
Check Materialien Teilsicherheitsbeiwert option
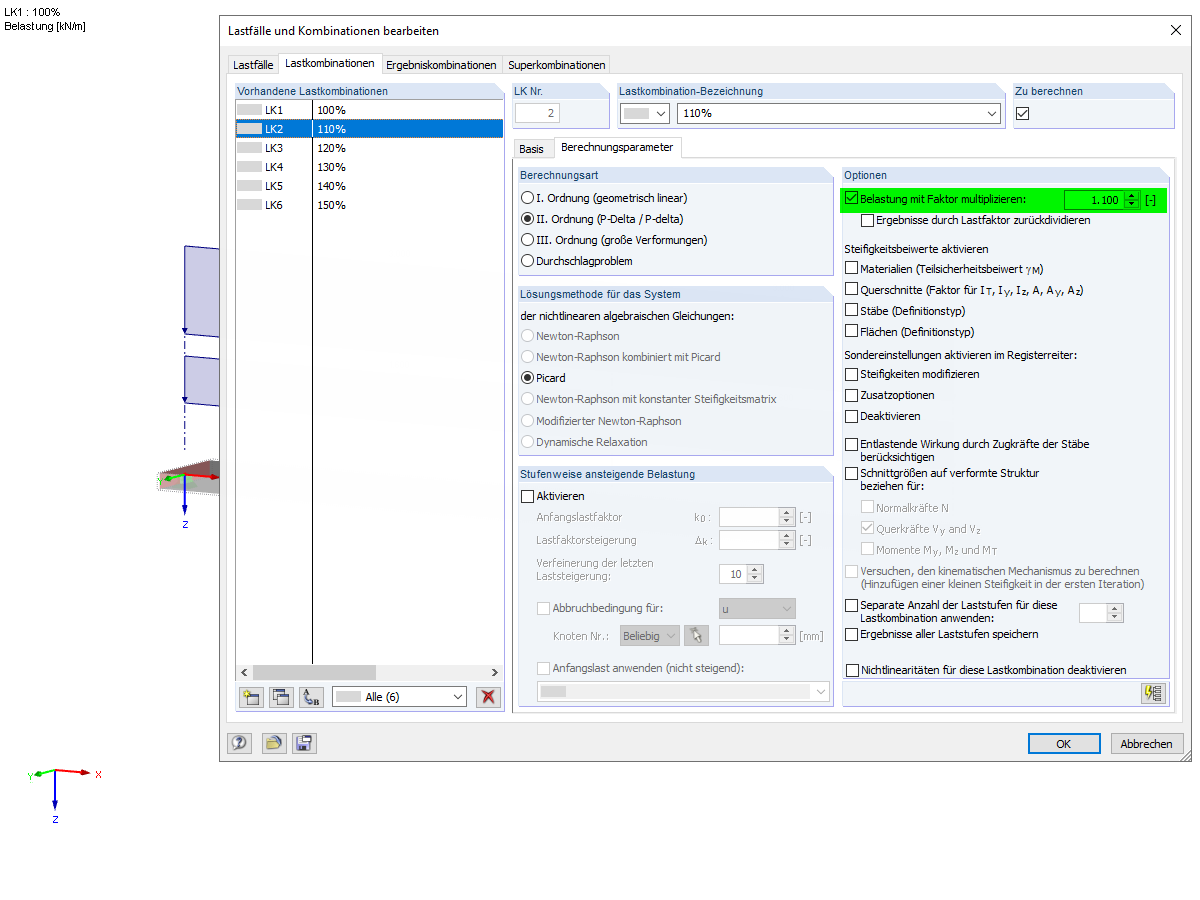(x=852, y=268)
